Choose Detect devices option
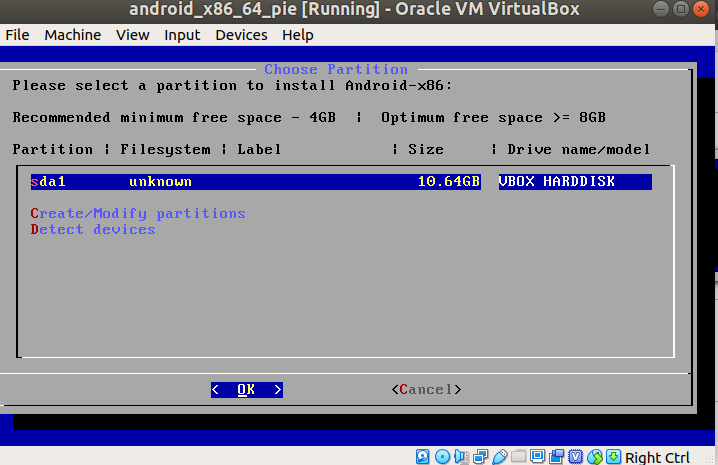718x465 pixels. (x=93, y=229)
